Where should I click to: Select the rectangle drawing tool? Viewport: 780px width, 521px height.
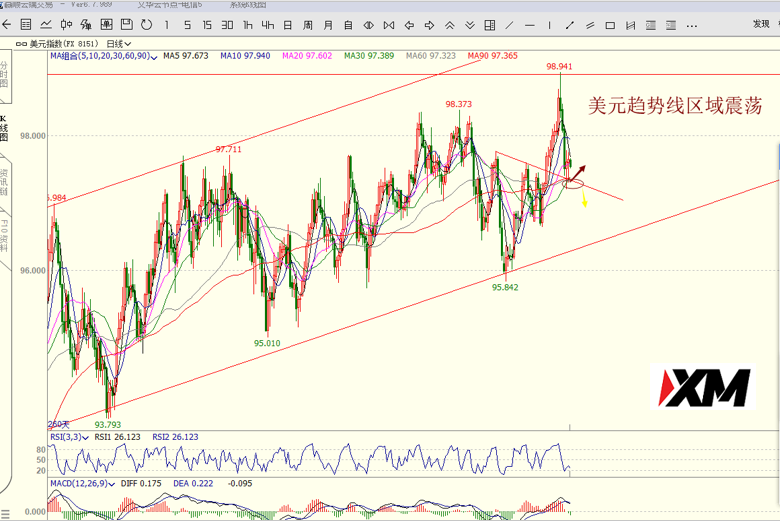click(610, 25)
